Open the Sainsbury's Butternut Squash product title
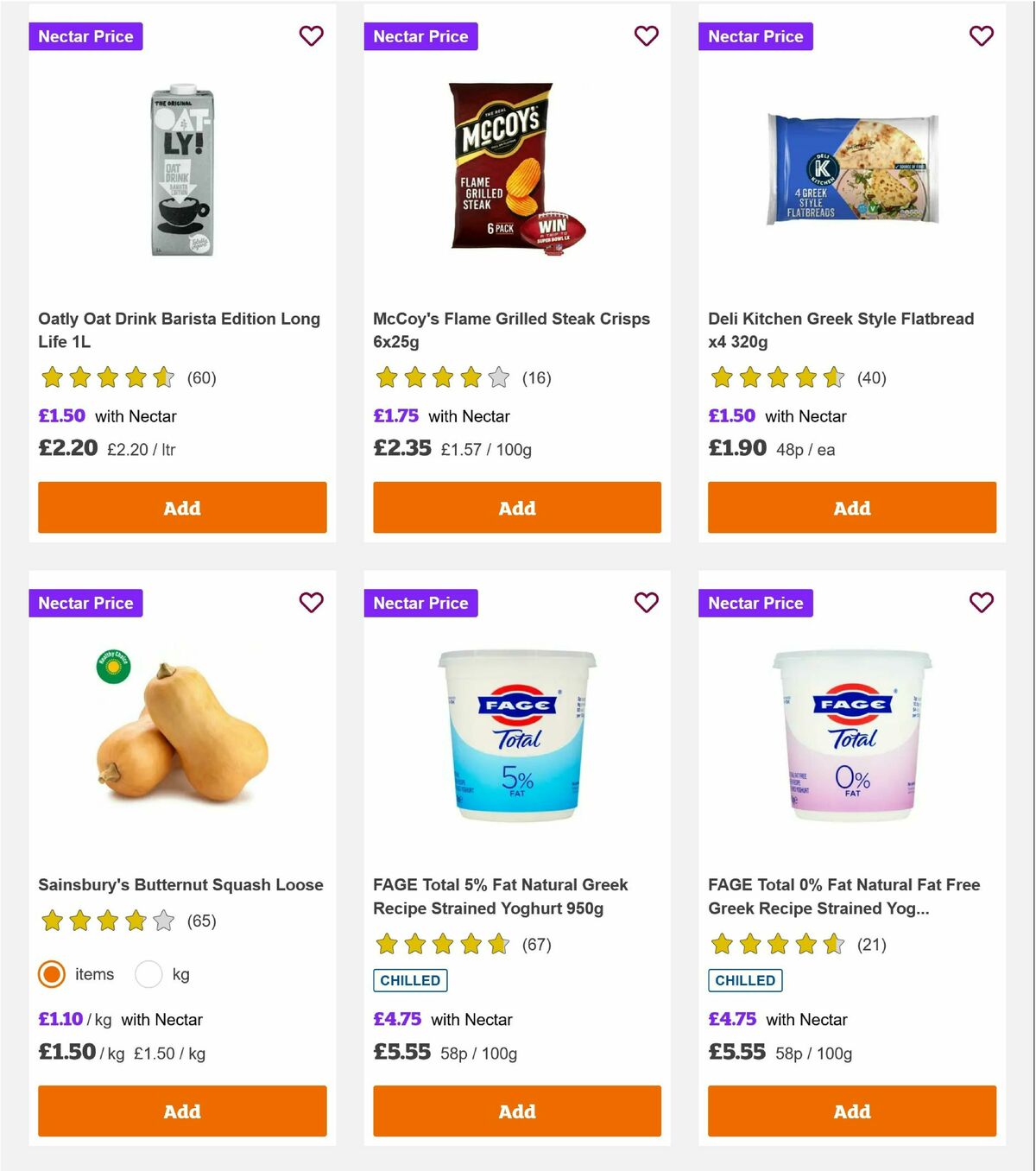Viewport: 1036px width, 1171px height. point(180,884)
